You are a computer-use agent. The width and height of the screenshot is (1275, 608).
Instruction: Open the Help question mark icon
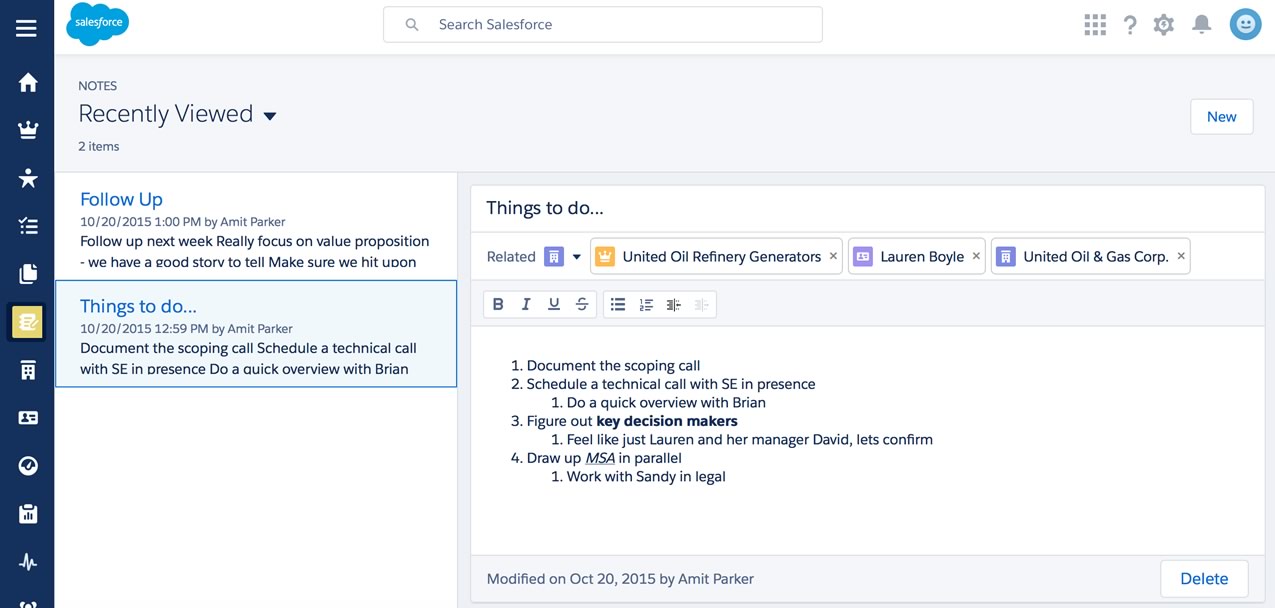(x=1130, y=25)
